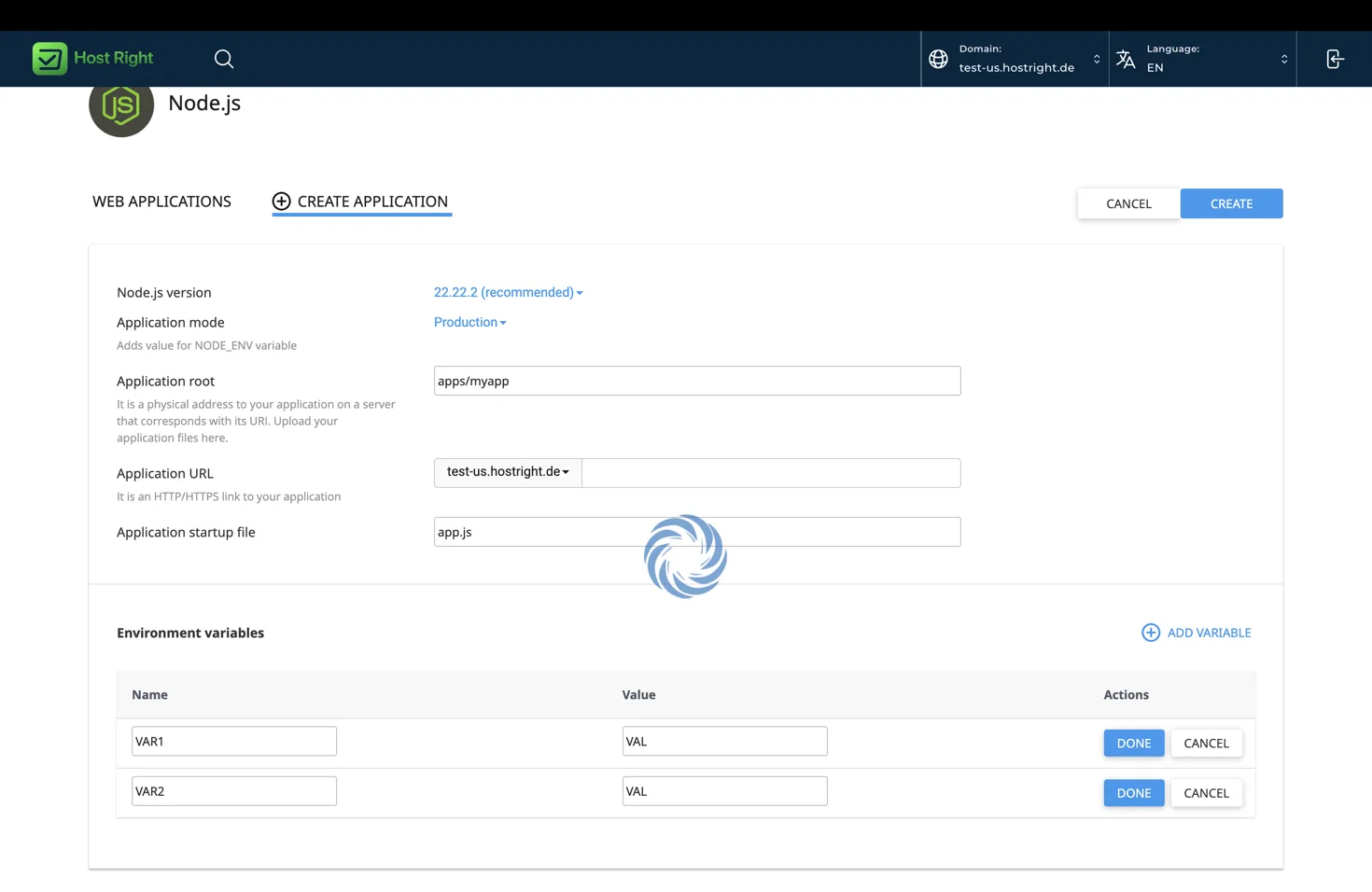Screen dimensions: 1372x892
Task: Click the top Cancel button
Action: click(x=1128, y=203)
